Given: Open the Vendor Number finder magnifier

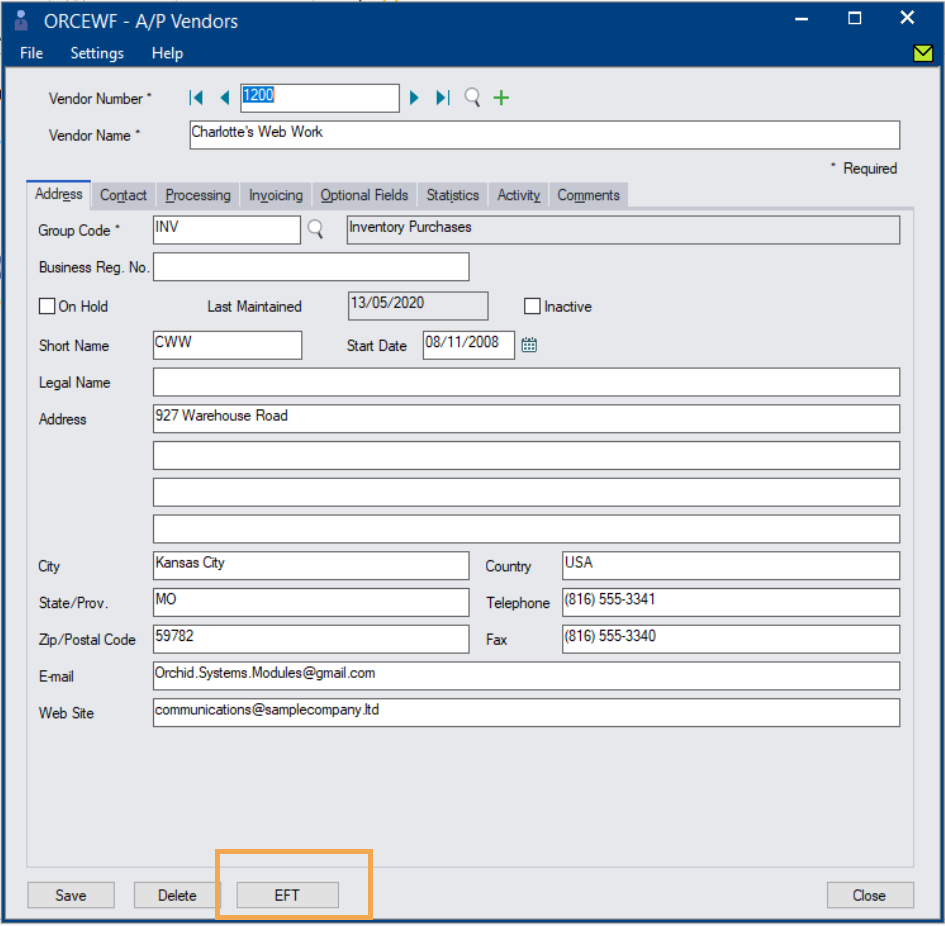Looking at the screenshot, I should pos(472,98).
